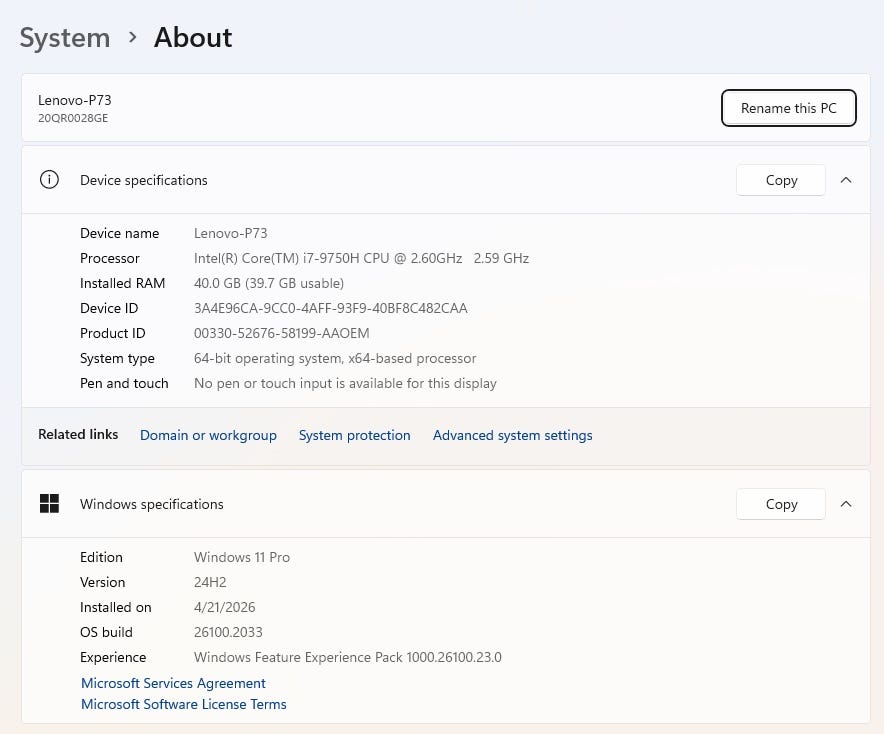
Task: View Microsoft Software License Terms
Action: click(x=183, y=704)
